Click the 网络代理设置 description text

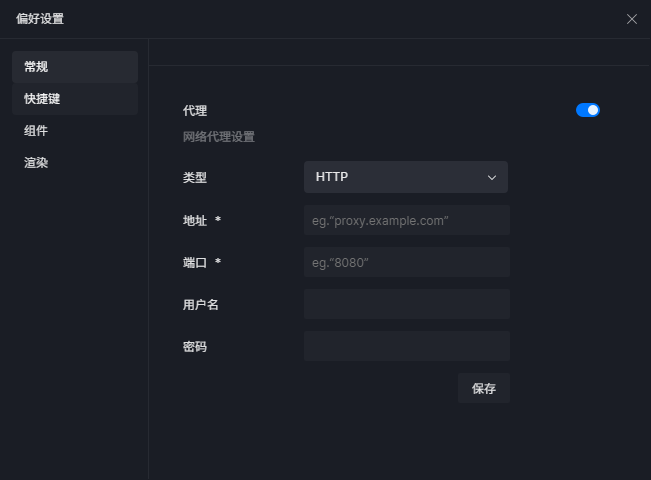(219, 137)
